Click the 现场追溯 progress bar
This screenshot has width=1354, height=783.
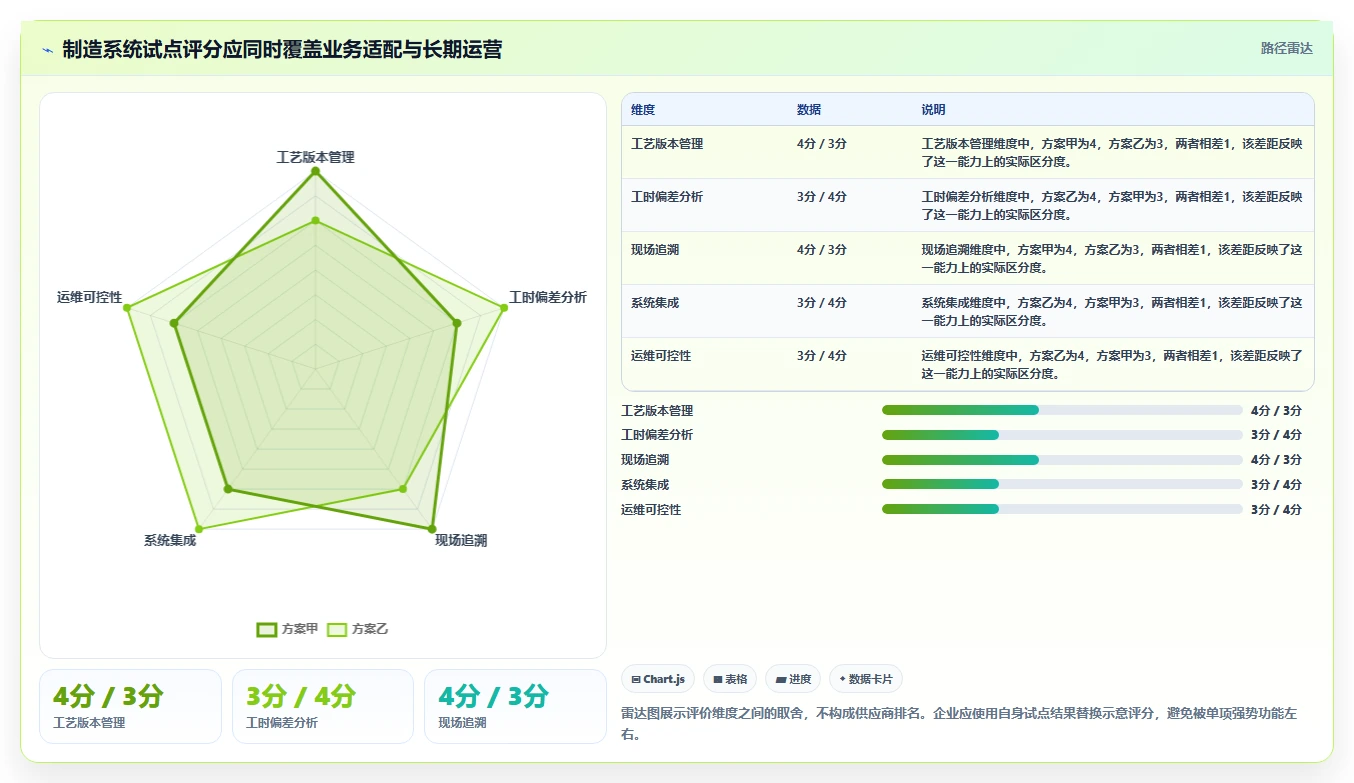point(1062,460)
